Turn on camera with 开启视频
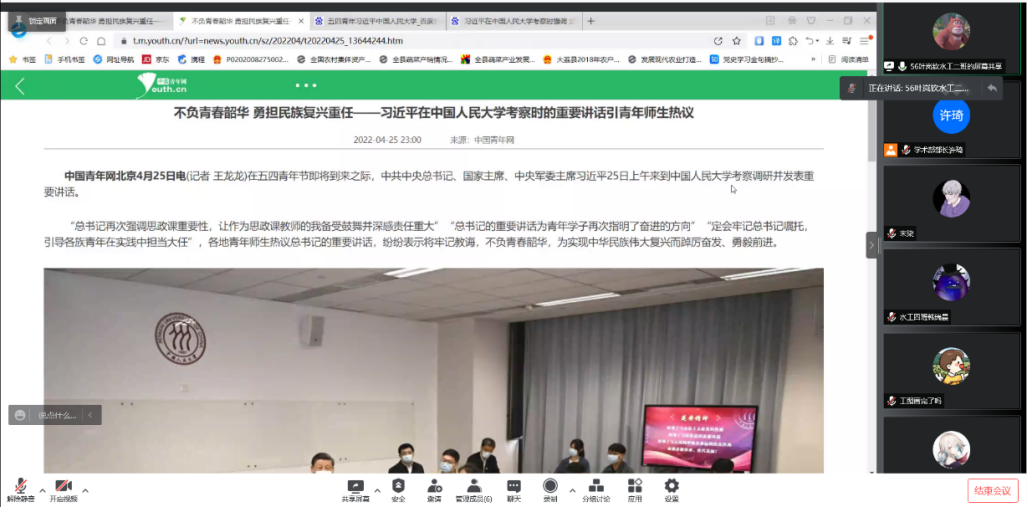This screenshot has height=507, width=1027. click(x=63, y=486)
